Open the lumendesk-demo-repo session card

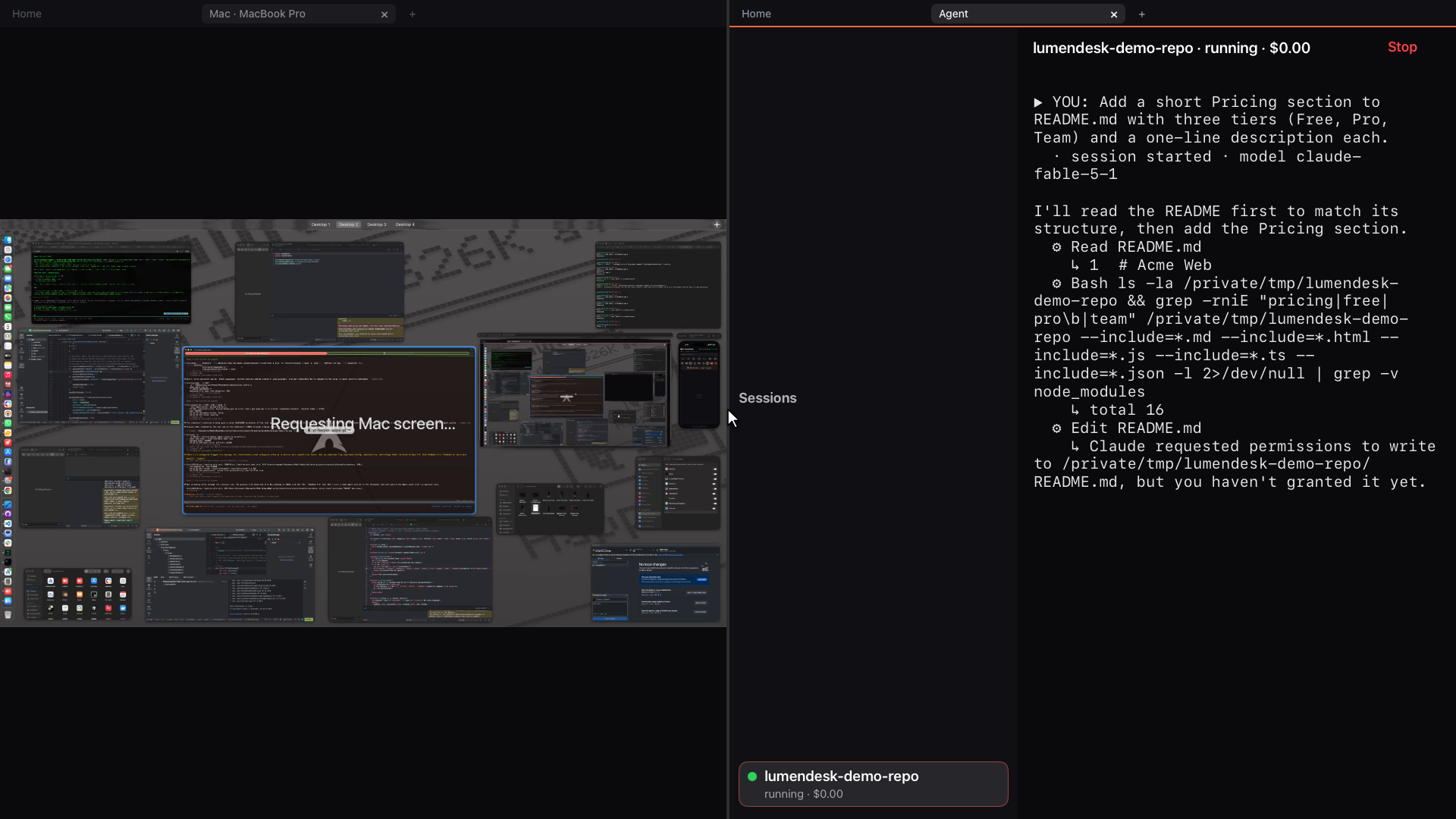tap(873, 784)
